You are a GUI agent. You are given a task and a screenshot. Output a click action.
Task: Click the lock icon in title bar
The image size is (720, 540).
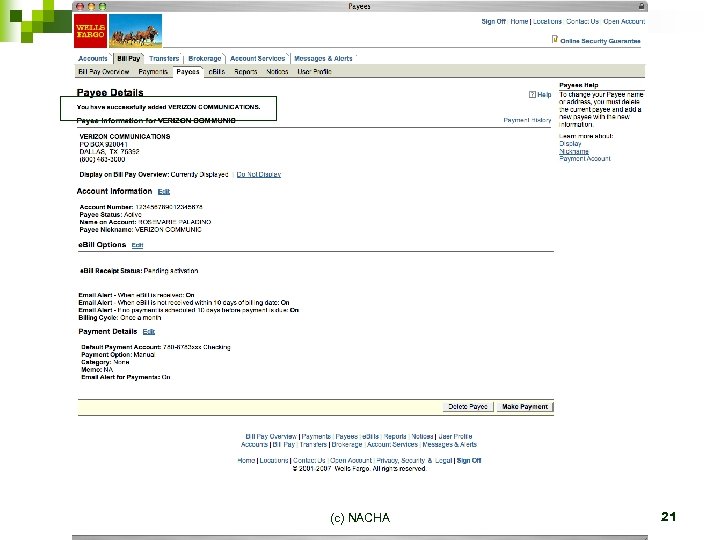click(641, 6)
